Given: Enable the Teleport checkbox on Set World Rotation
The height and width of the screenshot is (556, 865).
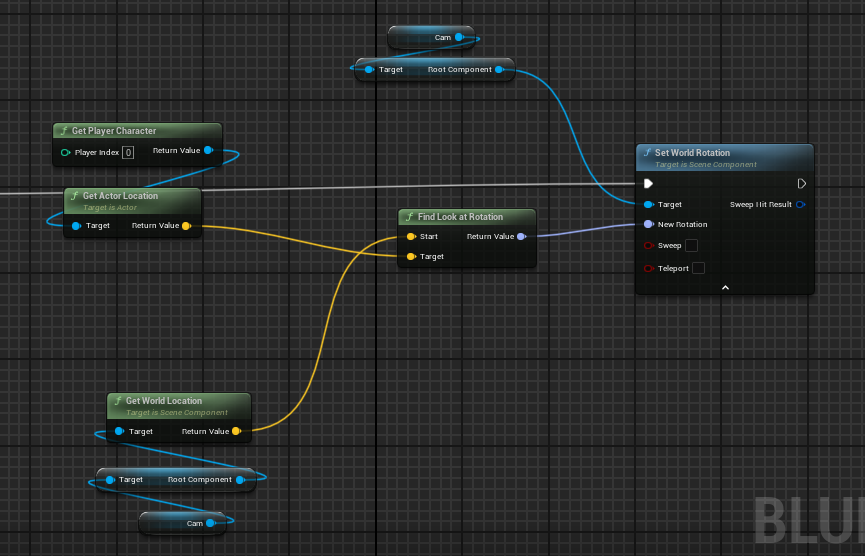Looking at the screenshot, I should pos(698,268).
